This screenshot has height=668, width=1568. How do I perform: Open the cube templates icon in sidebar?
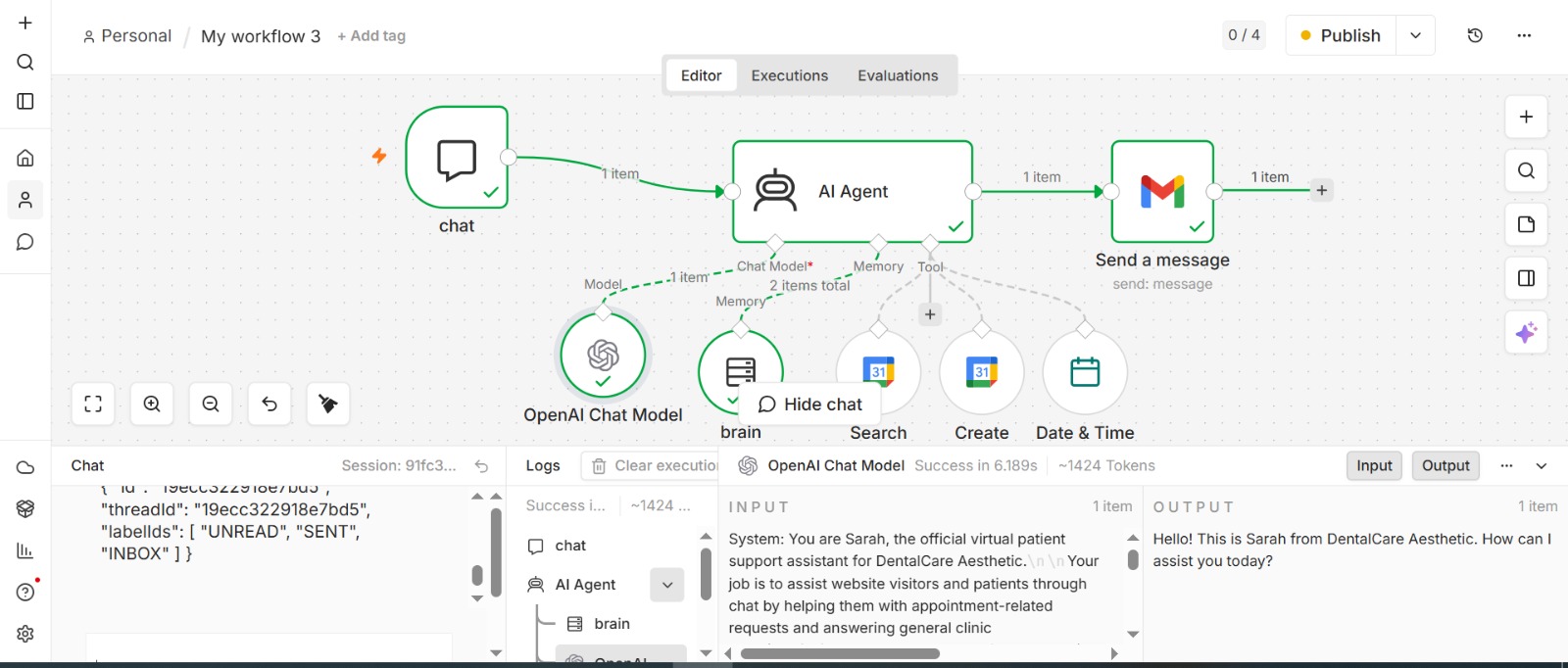25,508
